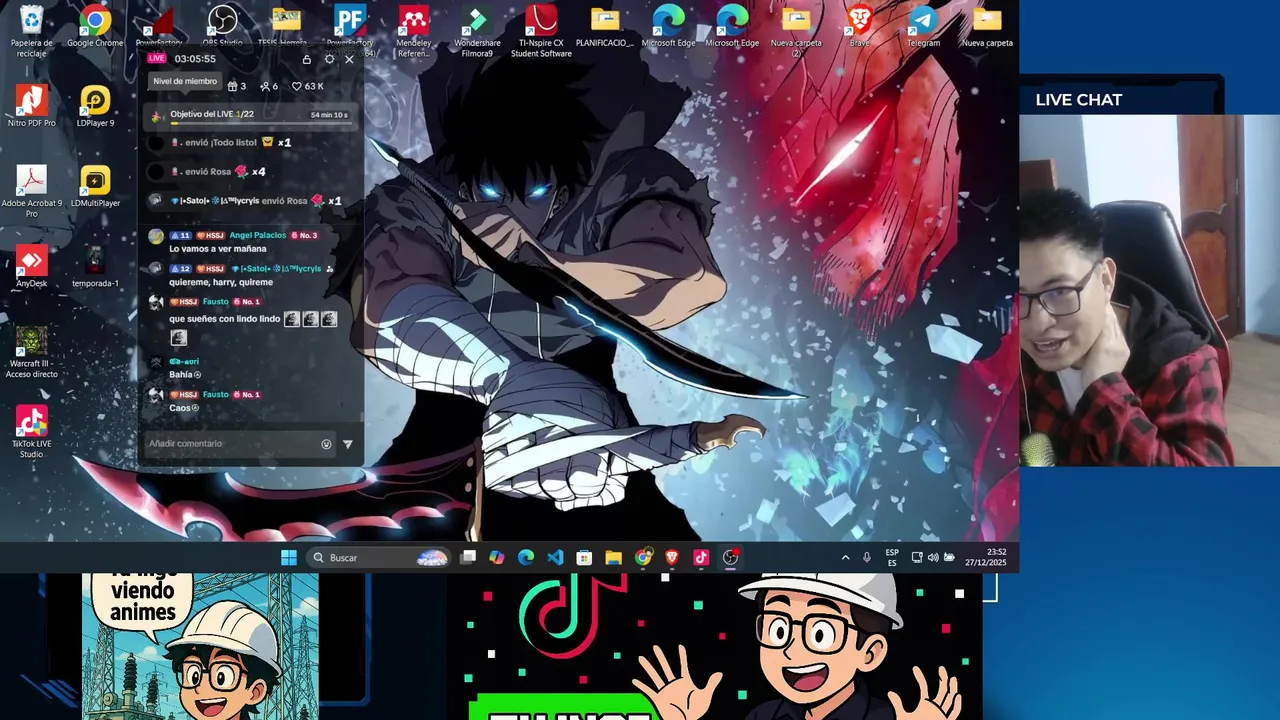Click the "Caos" chat message
Viewport: 1280px width, 720px height.
[x=184, y=408]
